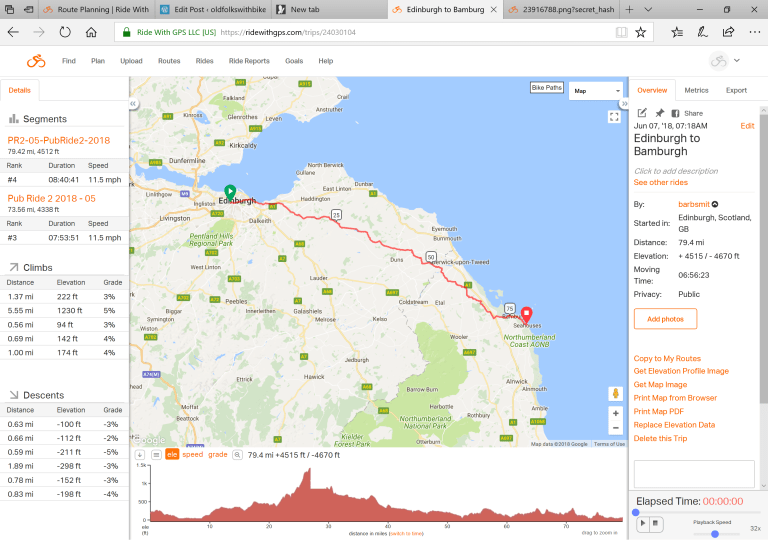
Task: Open the PR2-05-PubRide2-2018 segment link
Action: [x=56, y=140]
